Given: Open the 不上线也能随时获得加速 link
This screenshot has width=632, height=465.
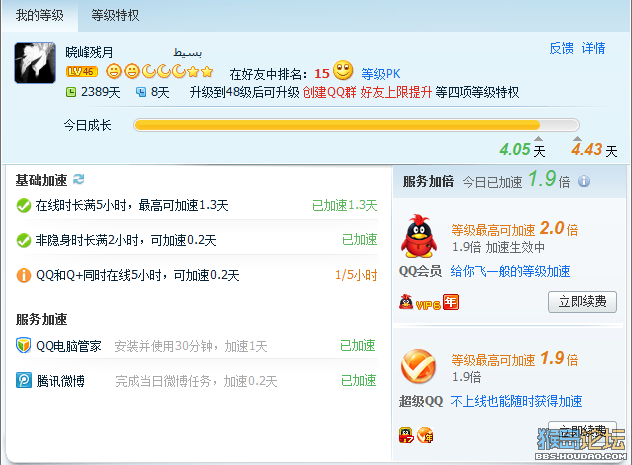Looking at the screenshot, I should (516, 401).
